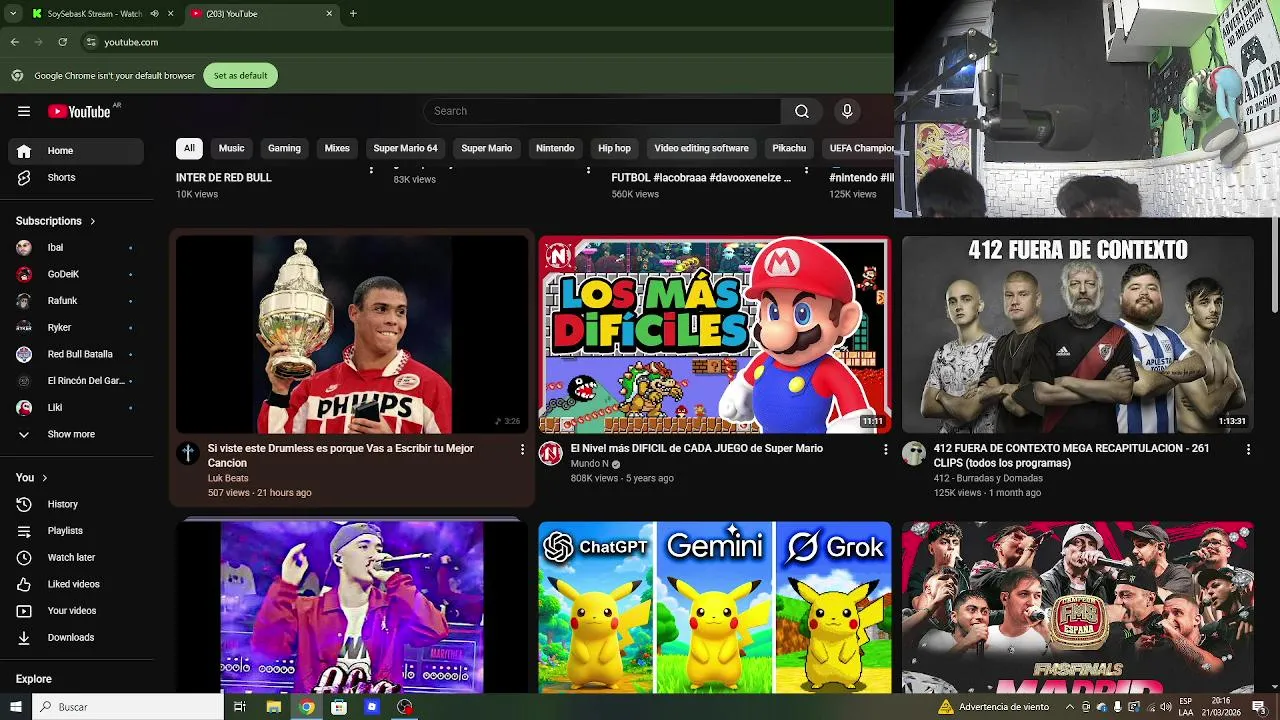The width and height of the screenshot is (1280, 720).
Task: Select the Super Mario 64 chip
Action: pos(405,148)
